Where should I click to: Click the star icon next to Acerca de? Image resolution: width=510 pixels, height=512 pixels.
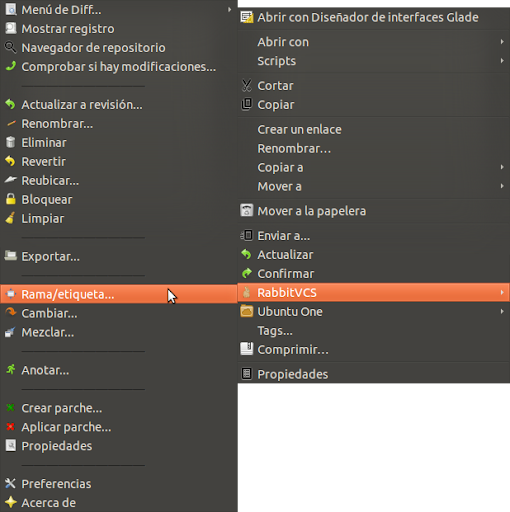[x=11, y=502]
